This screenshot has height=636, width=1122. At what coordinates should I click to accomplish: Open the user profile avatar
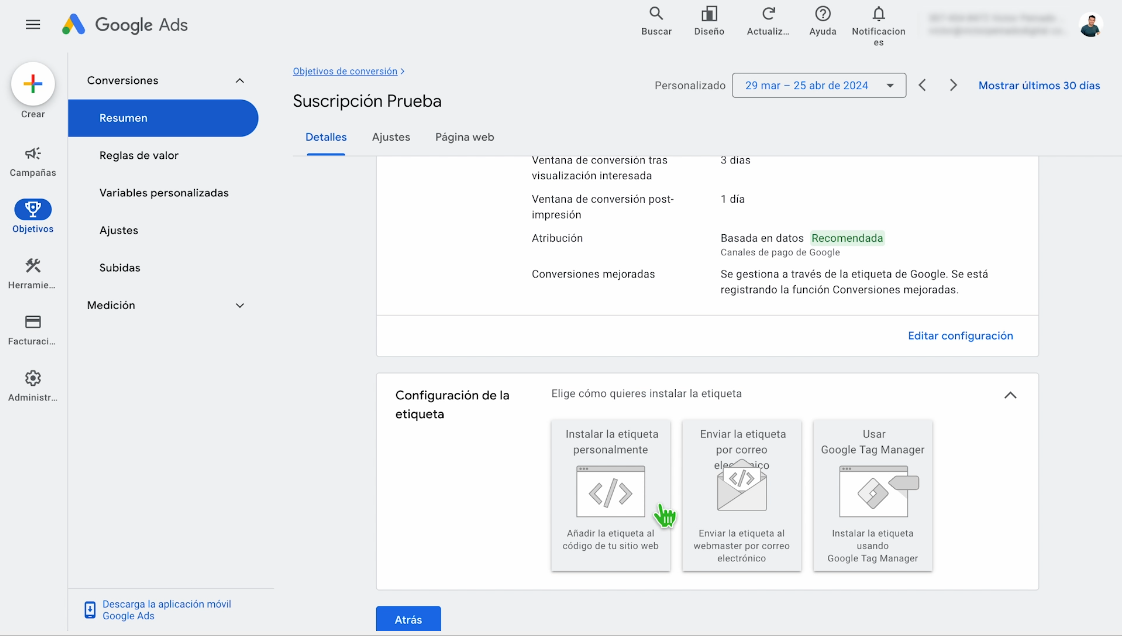1091,26
